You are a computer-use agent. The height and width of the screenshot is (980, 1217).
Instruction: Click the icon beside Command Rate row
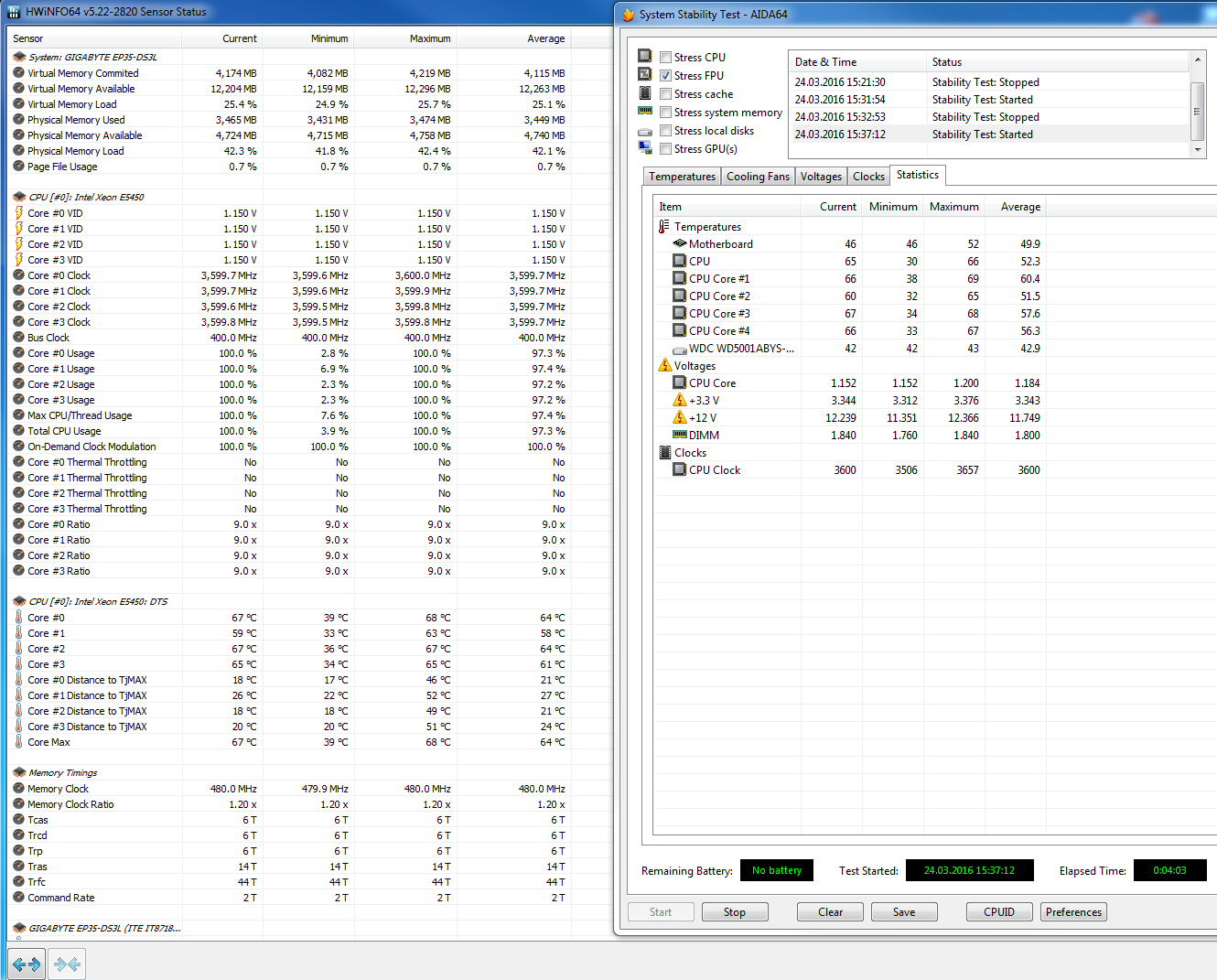(x=18, y=898)
